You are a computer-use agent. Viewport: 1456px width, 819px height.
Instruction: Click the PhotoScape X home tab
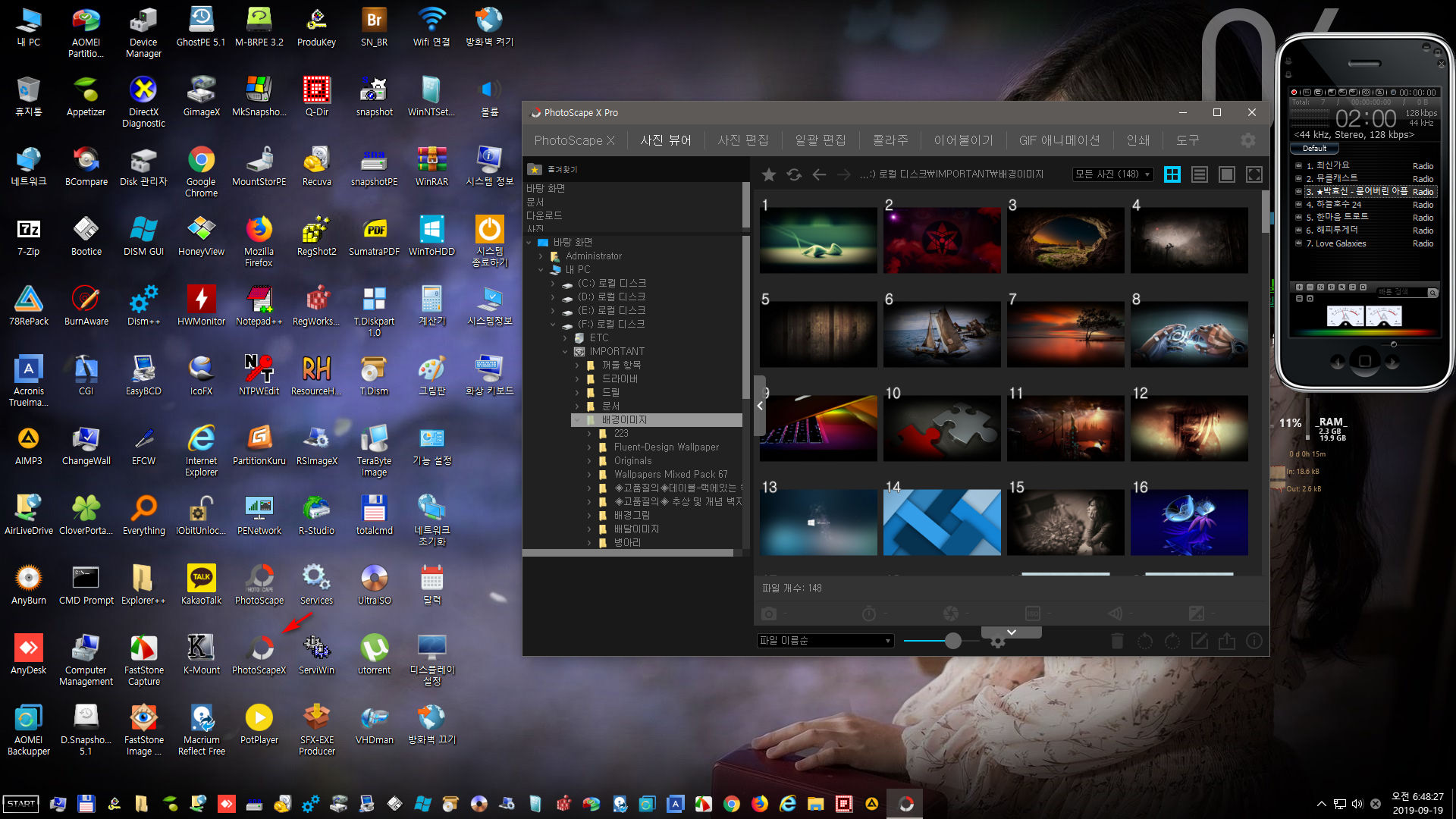(574, 140)
